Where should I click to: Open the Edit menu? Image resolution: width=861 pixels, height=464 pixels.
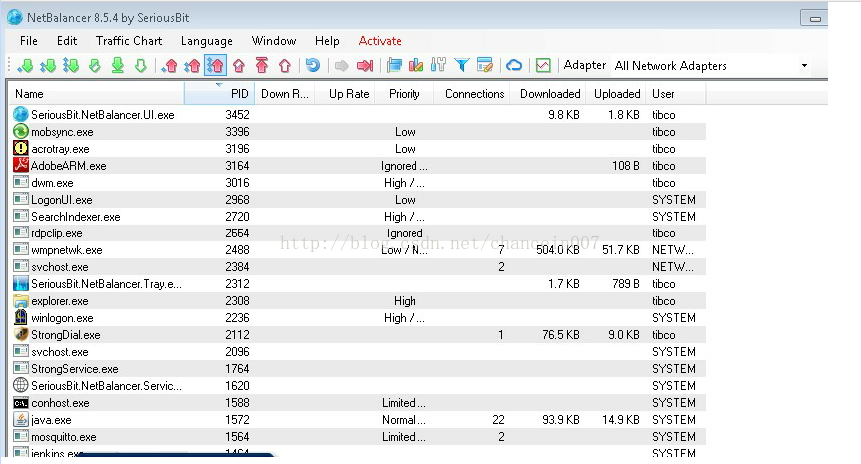point(67,41)
